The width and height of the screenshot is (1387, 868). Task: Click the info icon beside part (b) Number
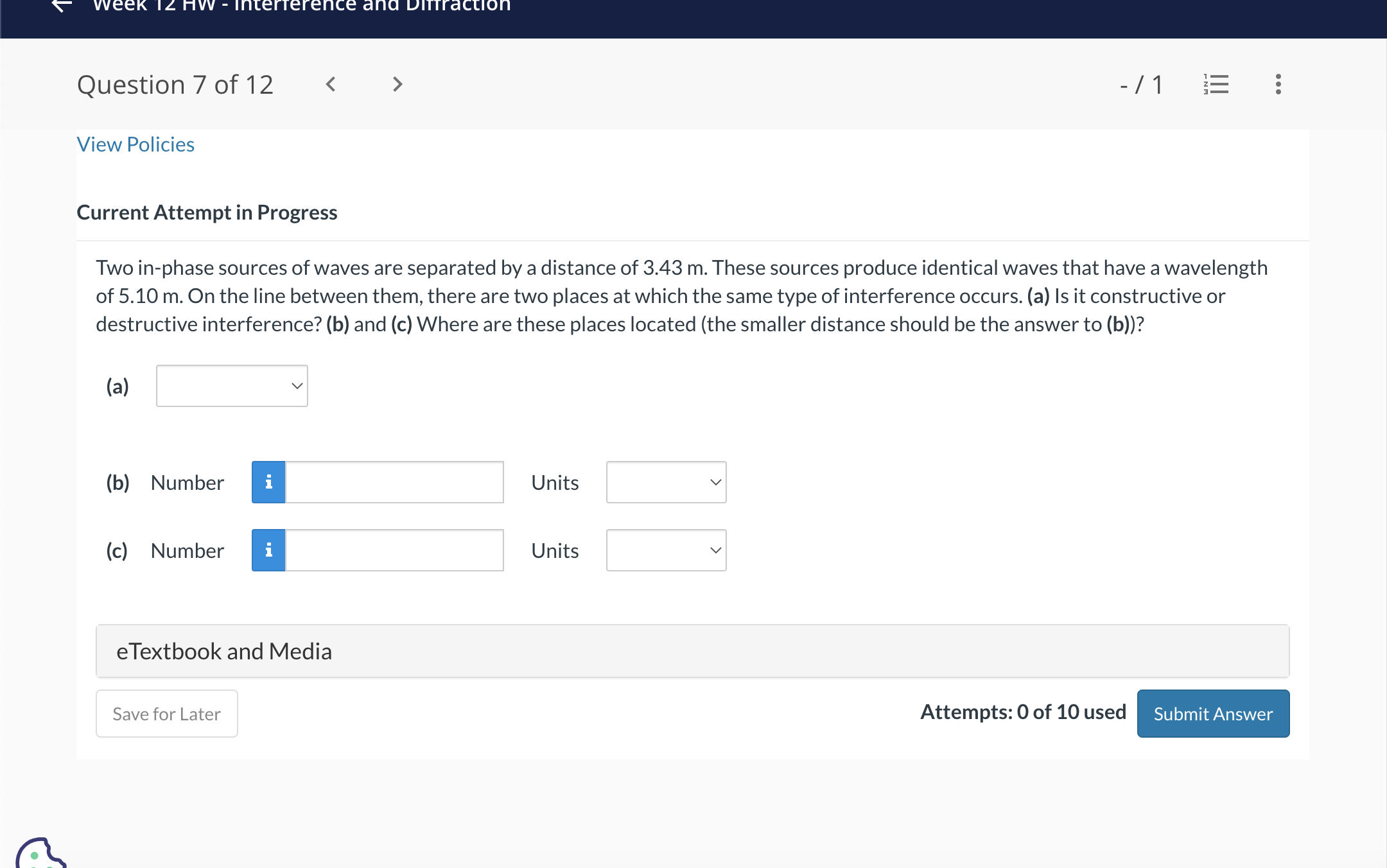click(x=268, y=482)
